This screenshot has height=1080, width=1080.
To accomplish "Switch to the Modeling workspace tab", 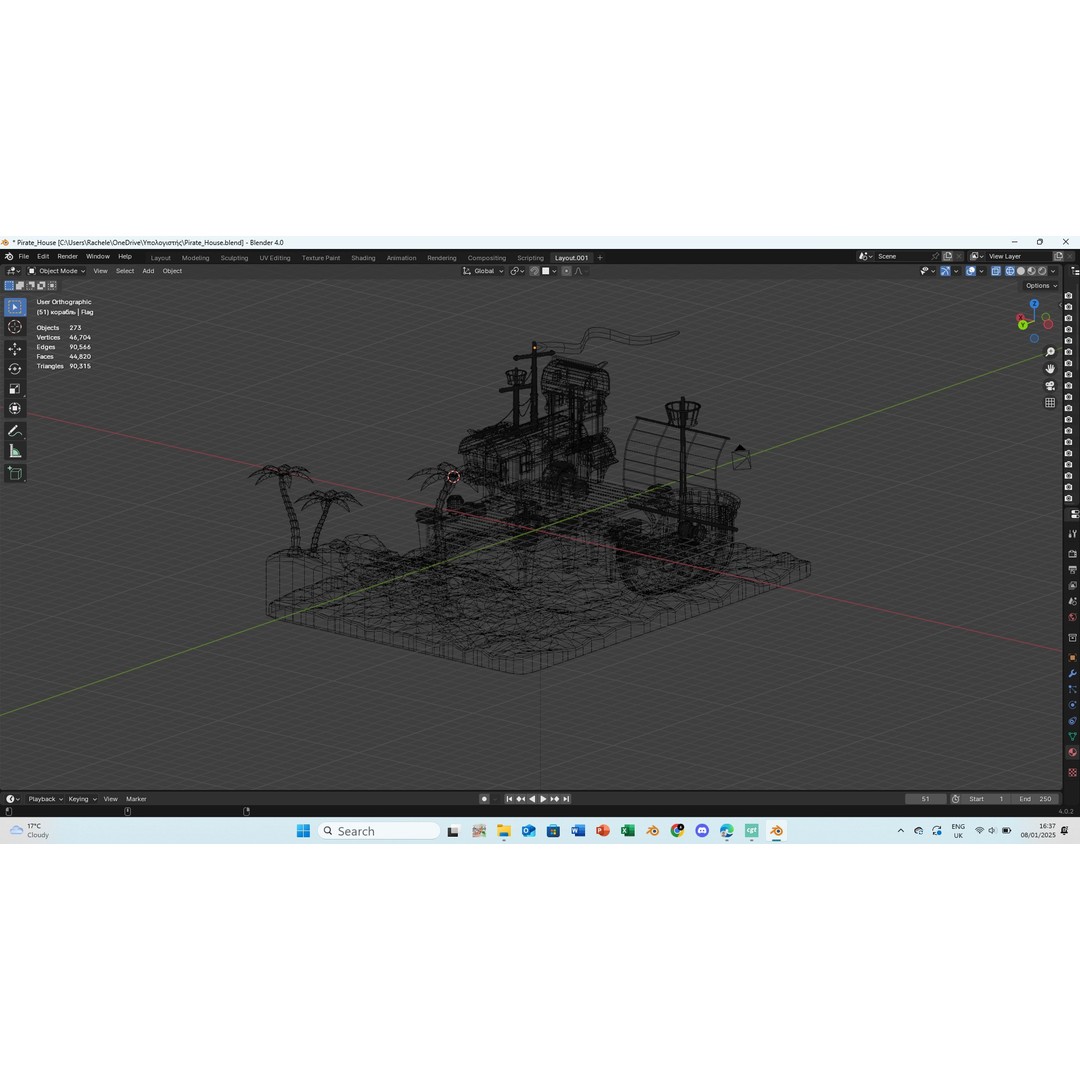I will pos(195,258).
